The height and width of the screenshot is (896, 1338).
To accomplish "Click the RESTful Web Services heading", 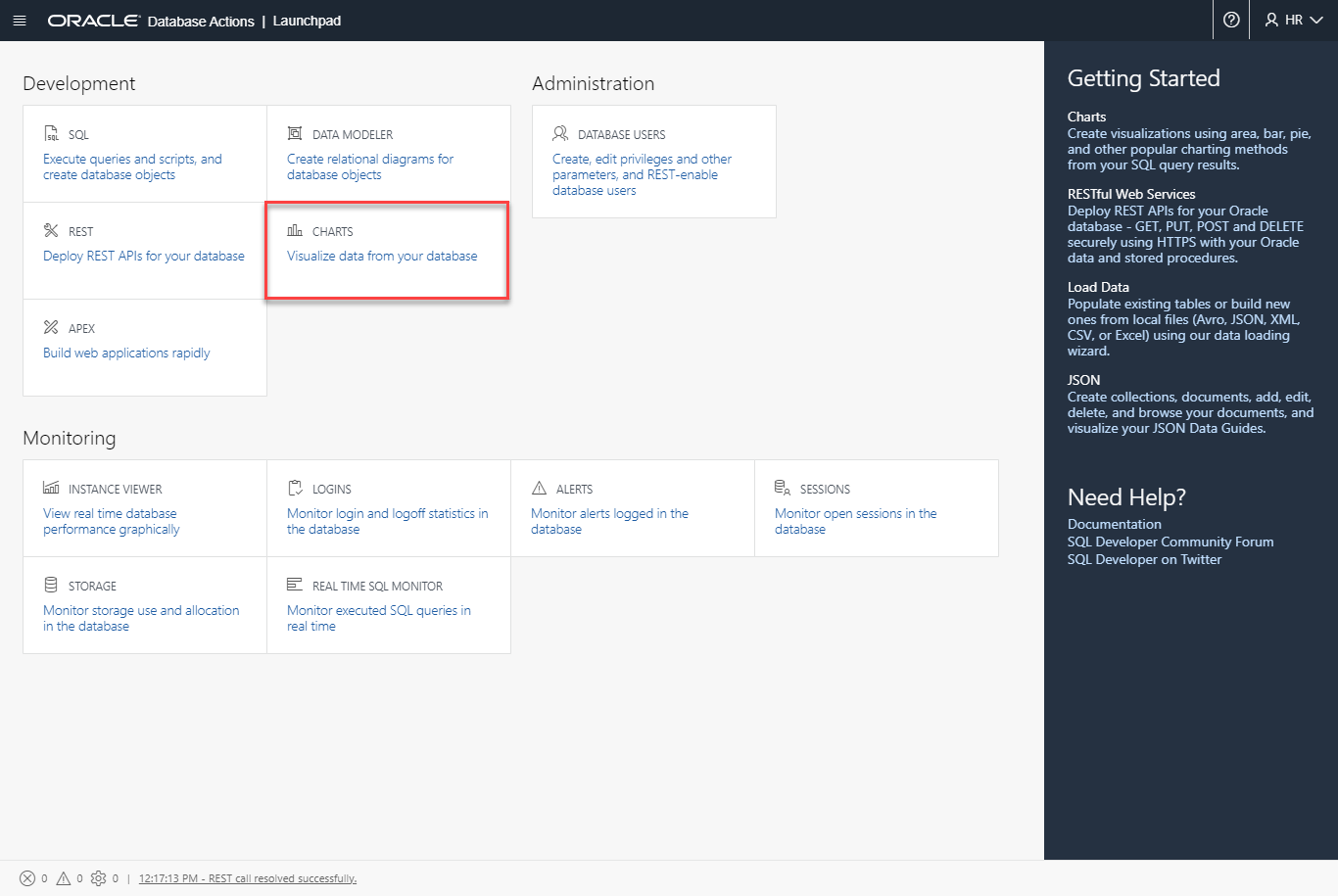I will (x=1131, y=194).
